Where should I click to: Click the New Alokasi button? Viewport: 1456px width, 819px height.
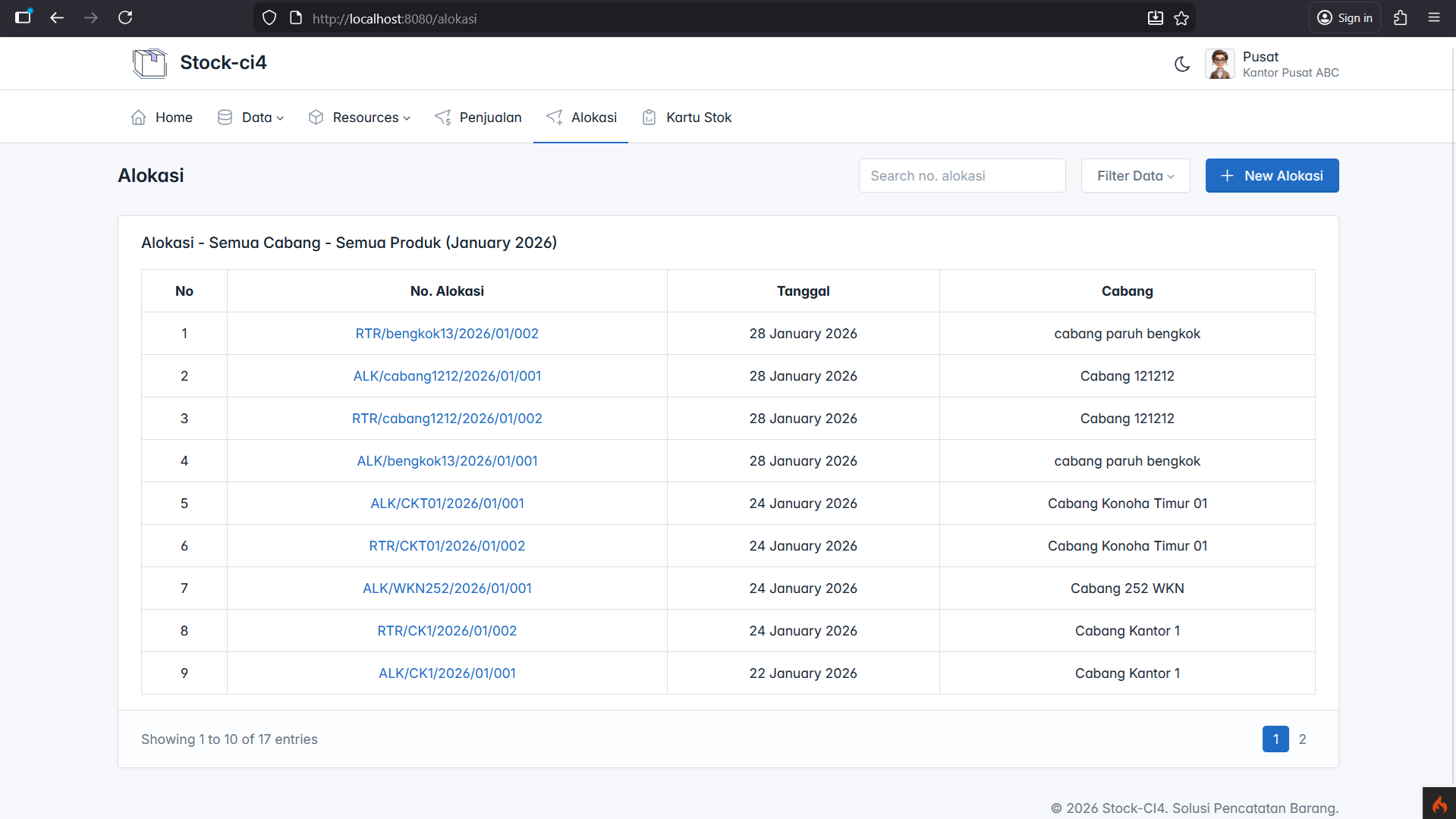coord(1272,176)
